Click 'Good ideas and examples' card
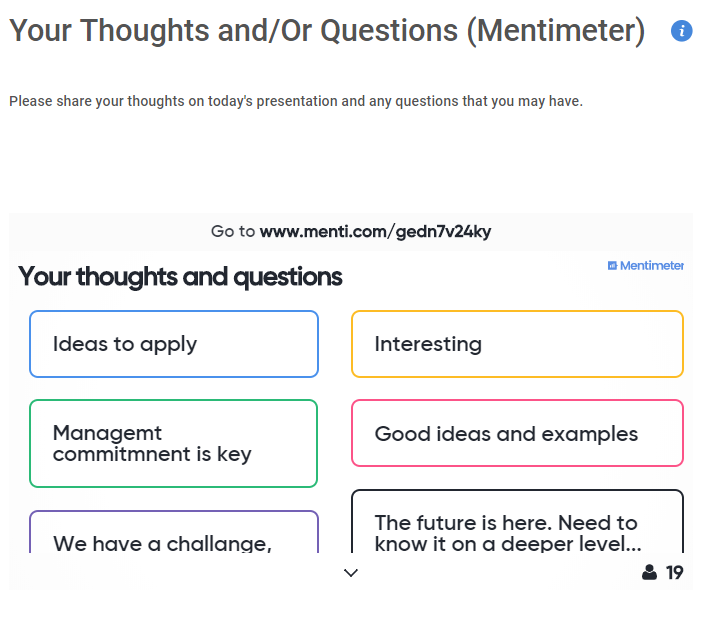The image size is (728, 633). click(x=517, y=433)
